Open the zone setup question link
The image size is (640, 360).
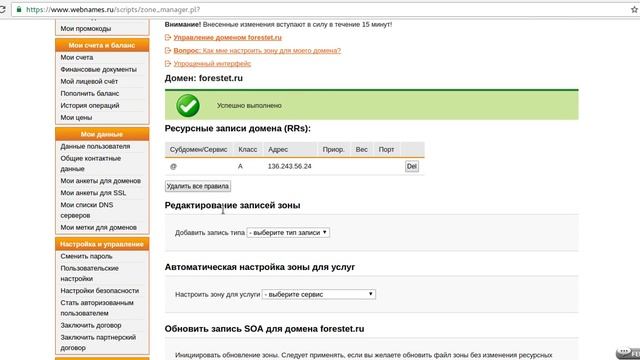(x=257, y=51)
